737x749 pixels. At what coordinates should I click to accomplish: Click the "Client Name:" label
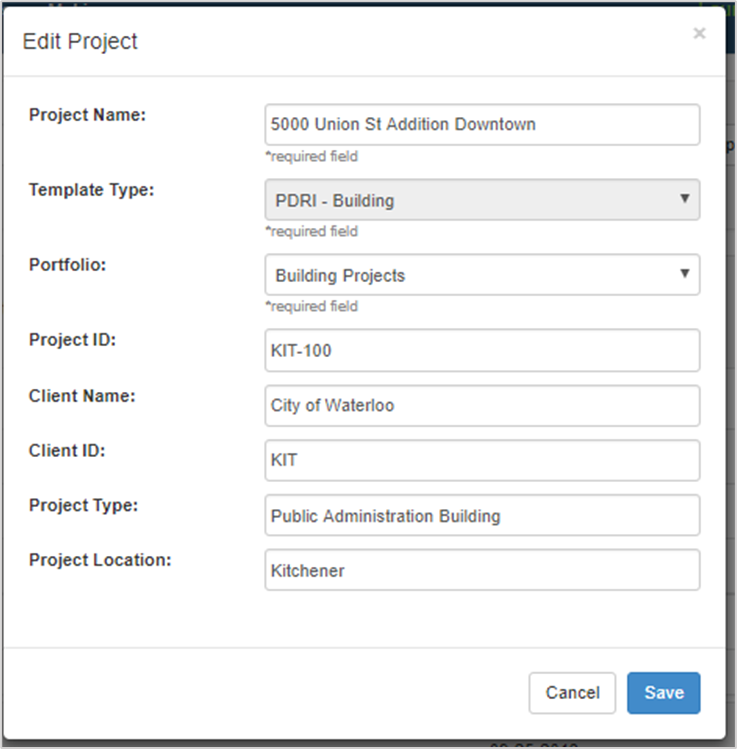82,395
